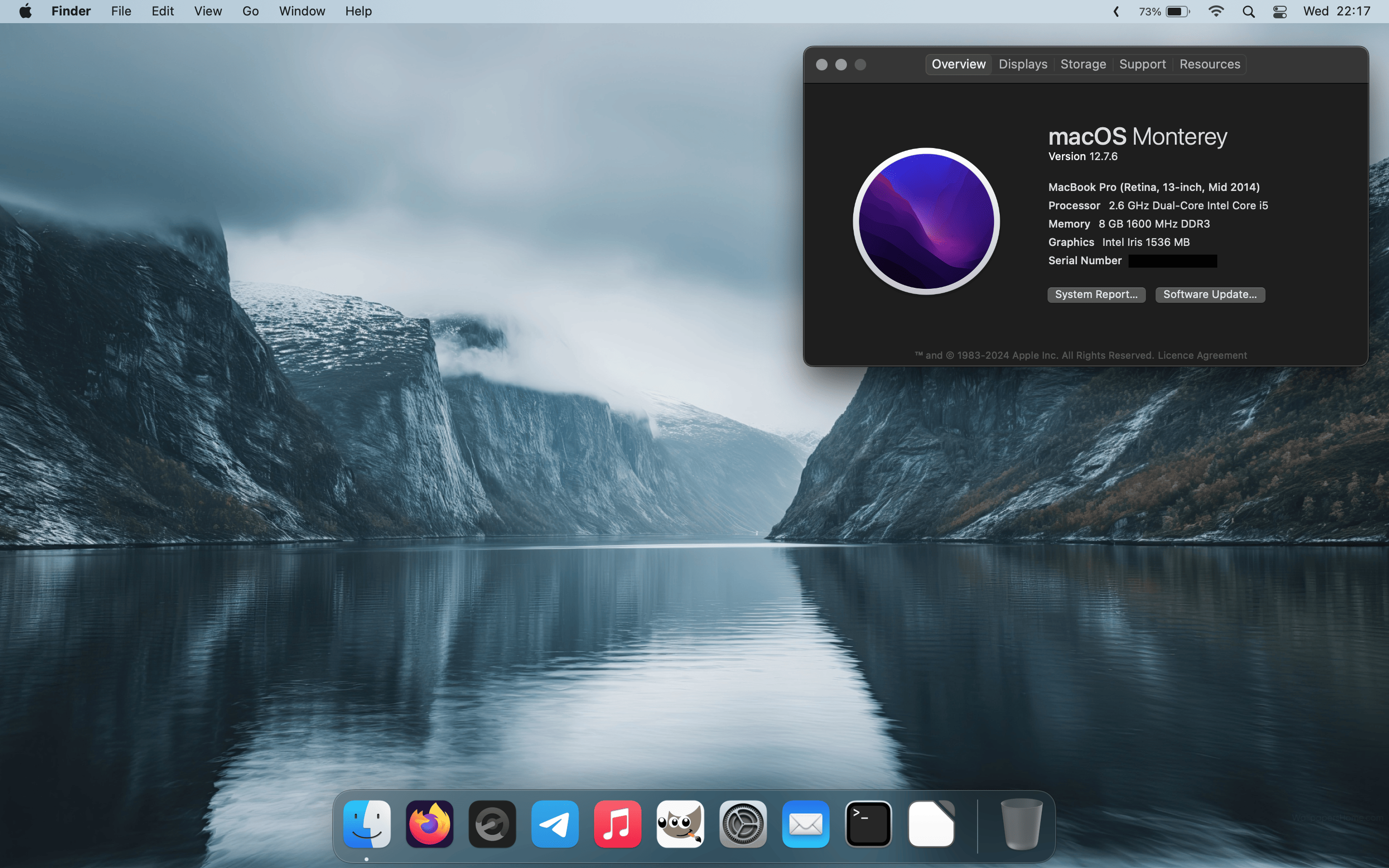Click the '2.6 GHz Dual-Core Intel Core i5' value
The height and width of the screenshot is (868, 1389).
coord(1188,205)
